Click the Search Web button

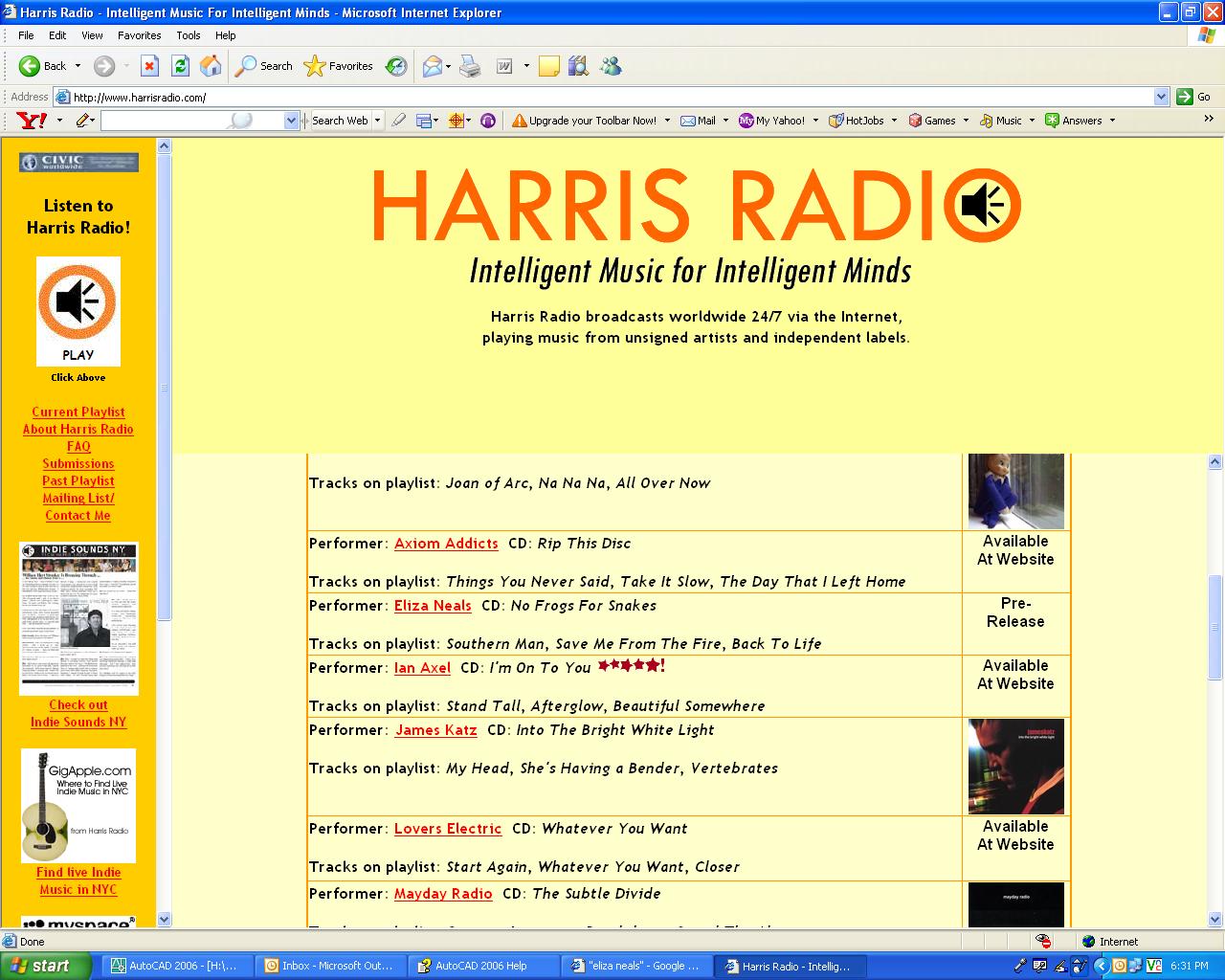[x=340, y=121]
